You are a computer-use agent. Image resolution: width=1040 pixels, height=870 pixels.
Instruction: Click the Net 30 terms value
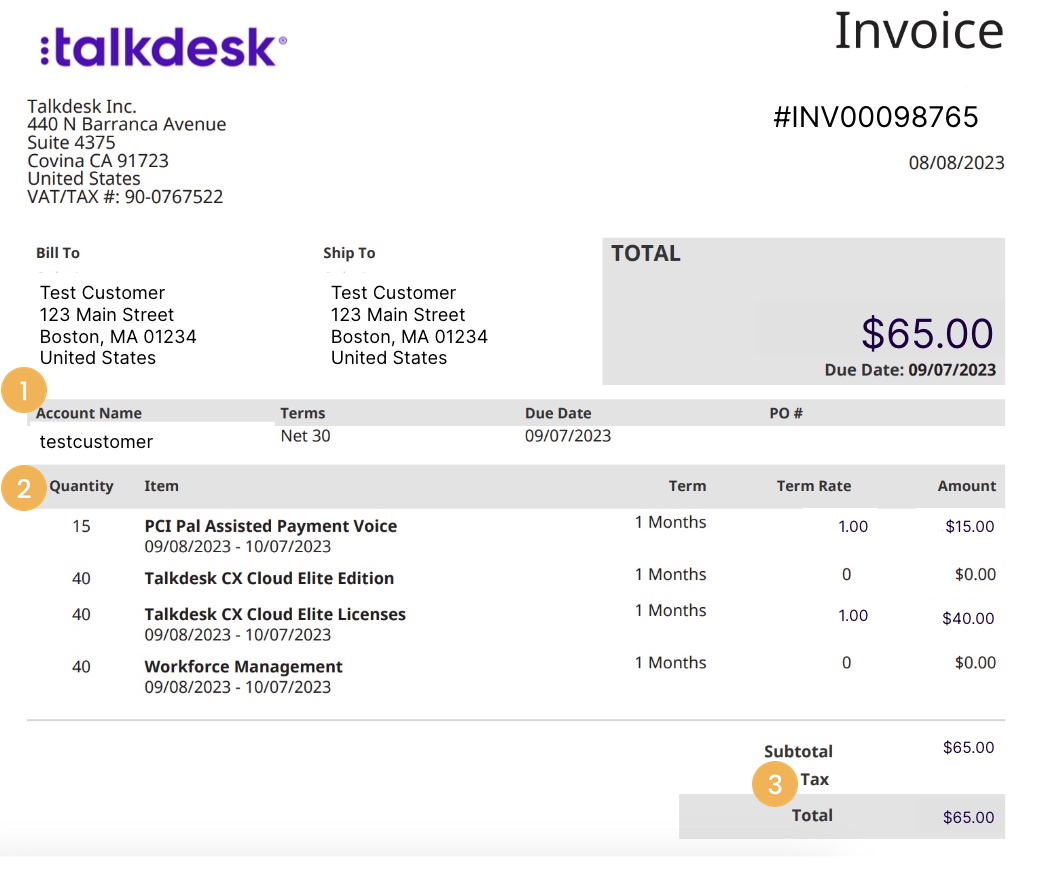pos(305,436)
